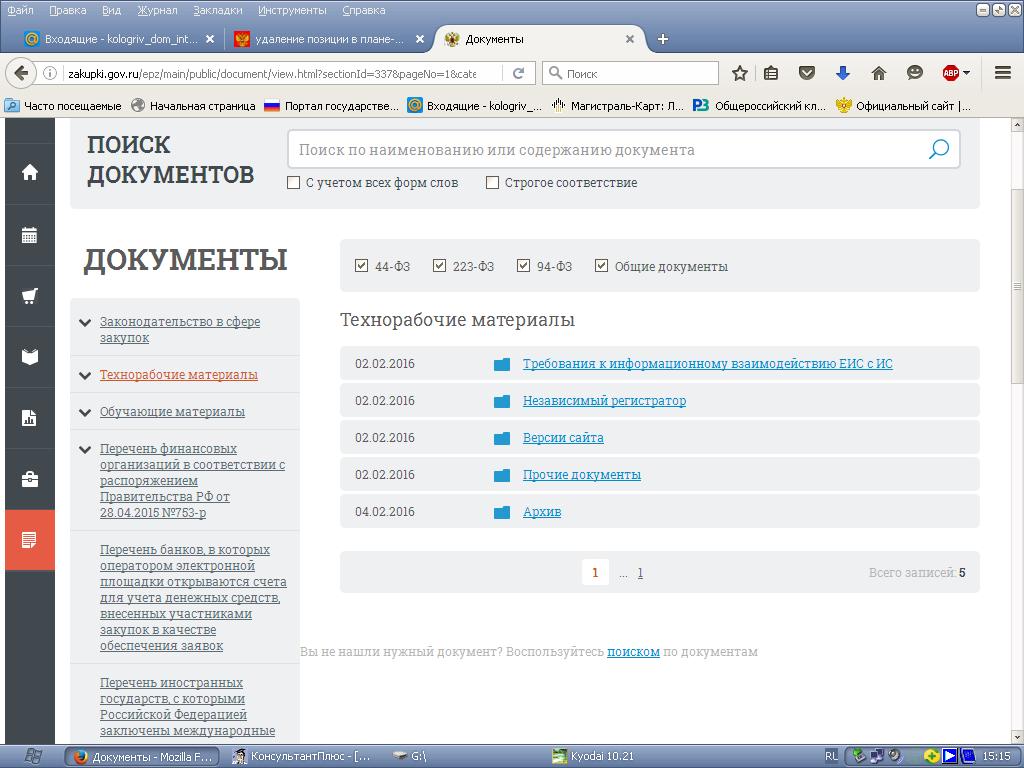Image resolution: width=1024 pixels, height=768 pixels.
Task: Expand the Законодательство в сфере закупок section
Action: pyautogui.click(x=86, y=322)
